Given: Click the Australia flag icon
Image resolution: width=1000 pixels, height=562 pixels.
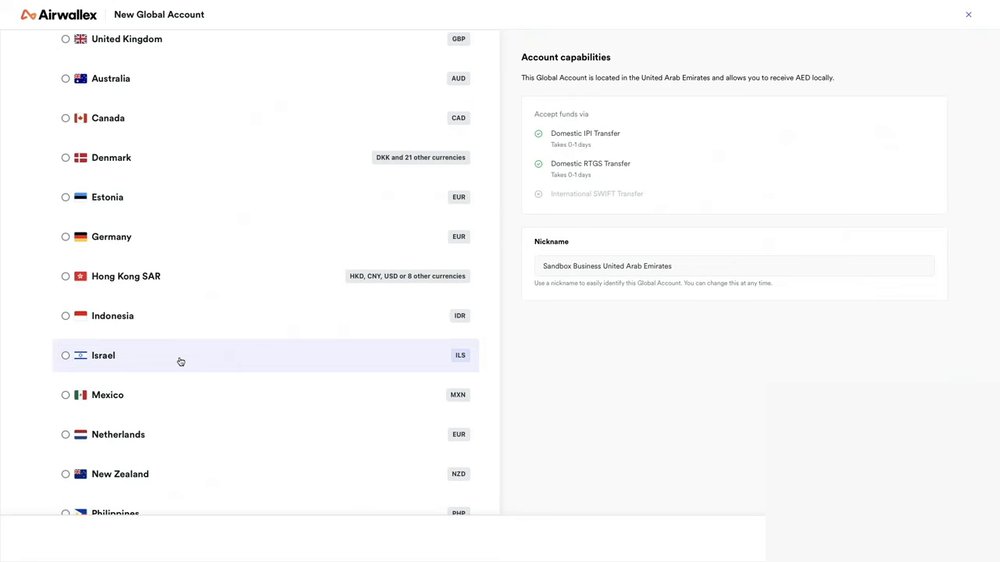Looking at the screenshot, I should pyautogui.click(x=80, y=78).
